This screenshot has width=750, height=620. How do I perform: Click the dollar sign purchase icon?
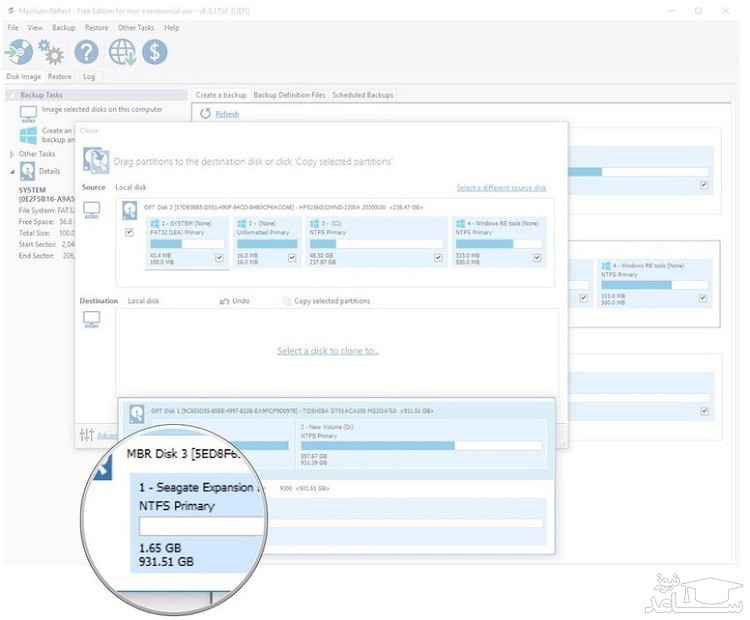click(154, 52)
